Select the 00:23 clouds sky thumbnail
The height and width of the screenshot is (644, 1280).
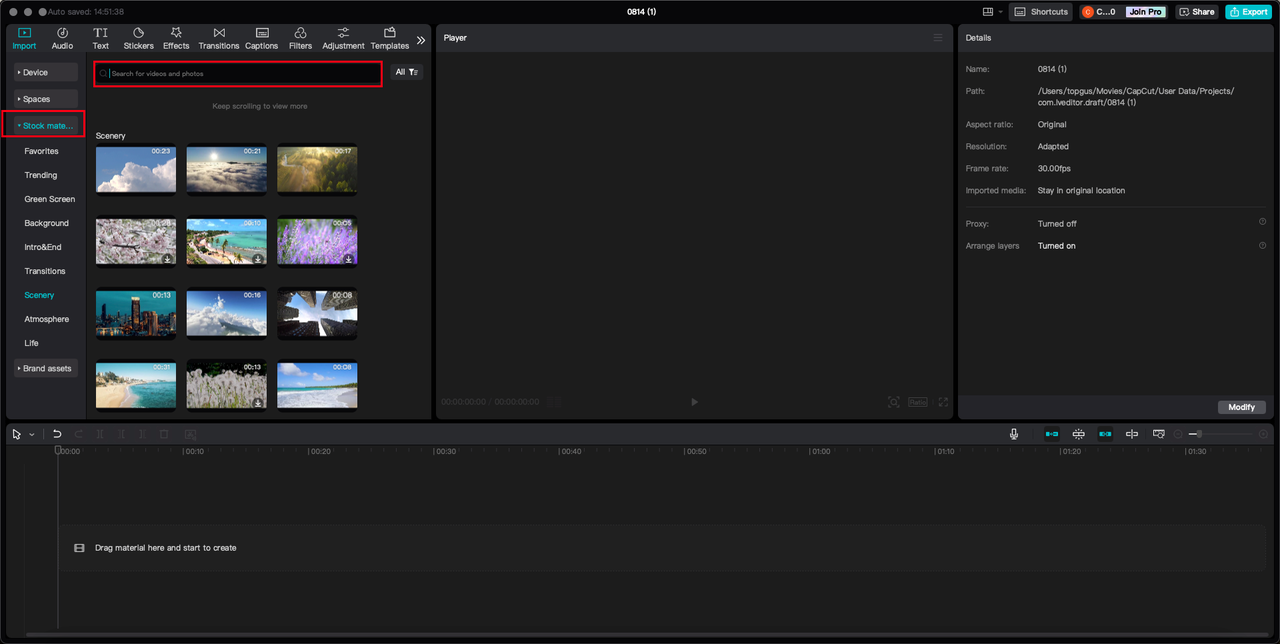[x=136, y=169]
